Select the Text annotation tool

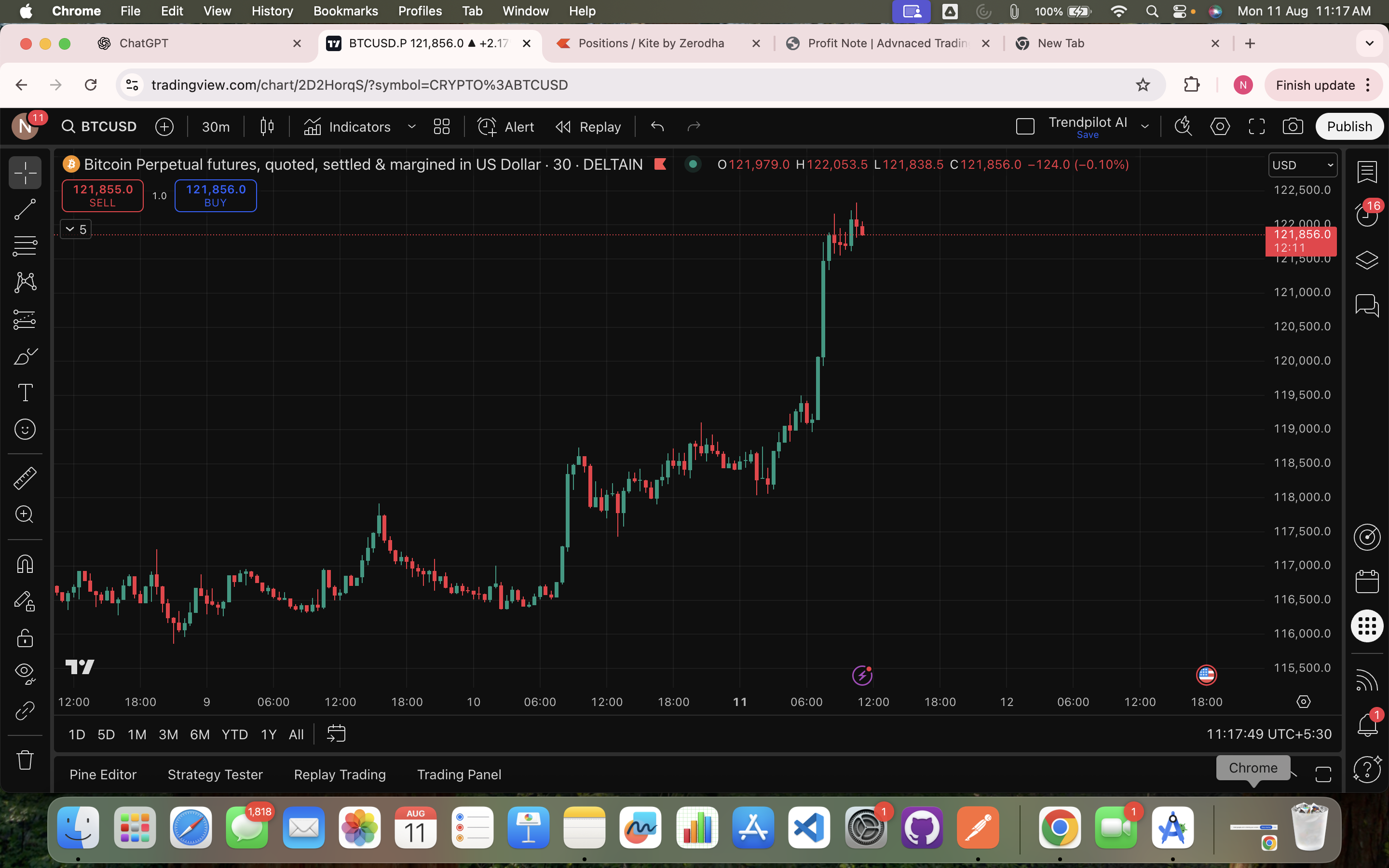25,393
